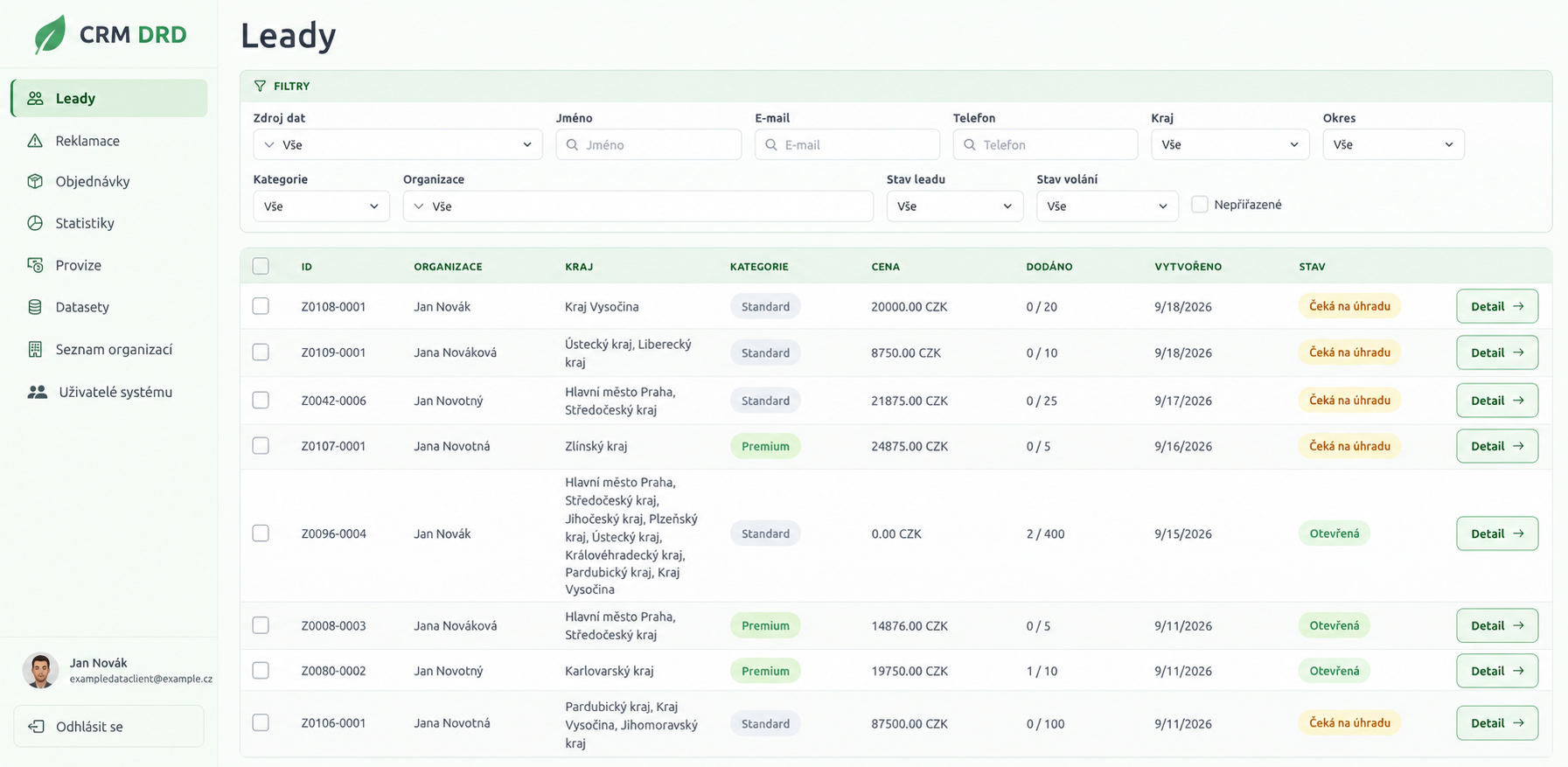The height and width of the screenshot is (767, 1568).
Task: Click the CRM DRD leaf logo
Action: tap(50, 34)
